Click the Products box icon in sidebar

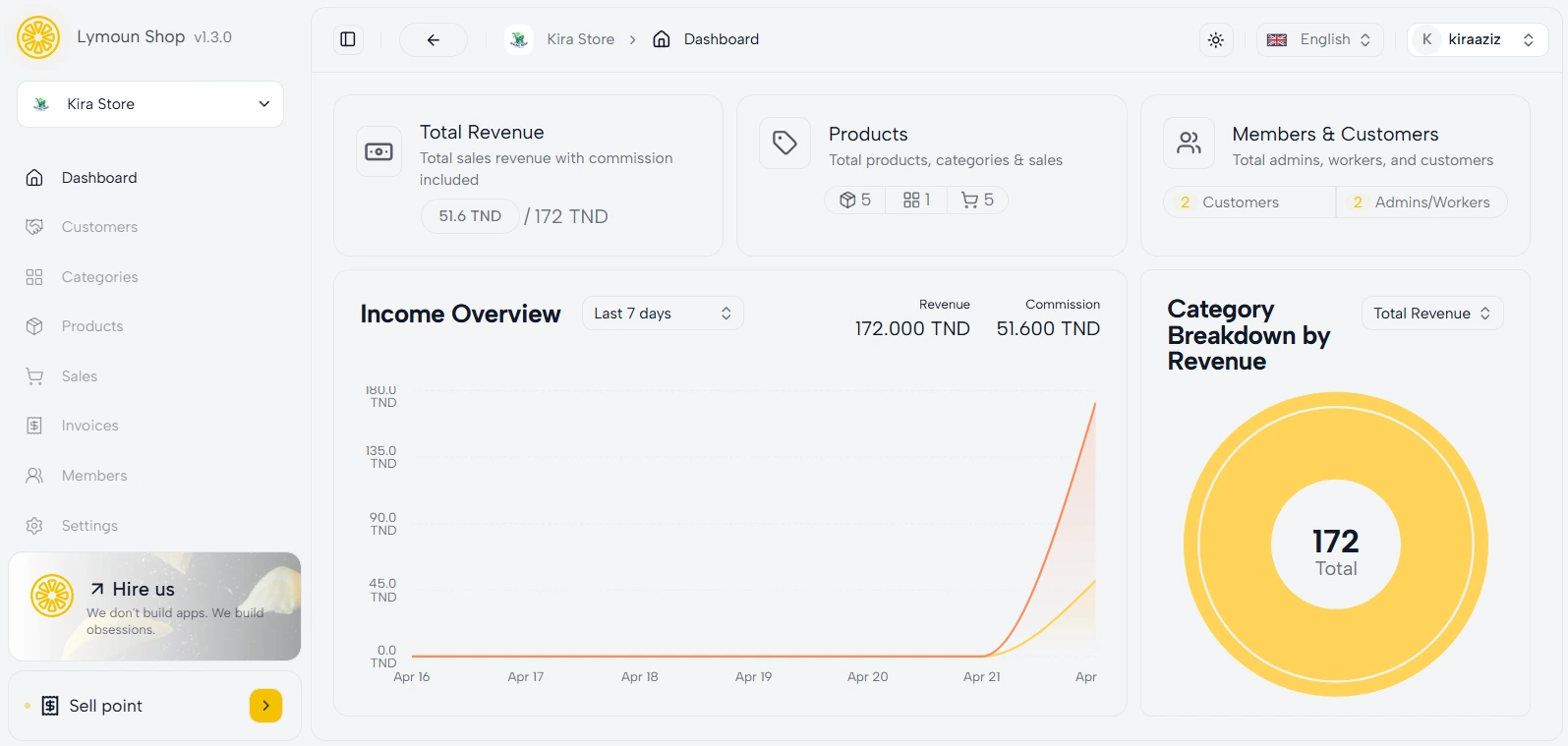coord(34,326)
